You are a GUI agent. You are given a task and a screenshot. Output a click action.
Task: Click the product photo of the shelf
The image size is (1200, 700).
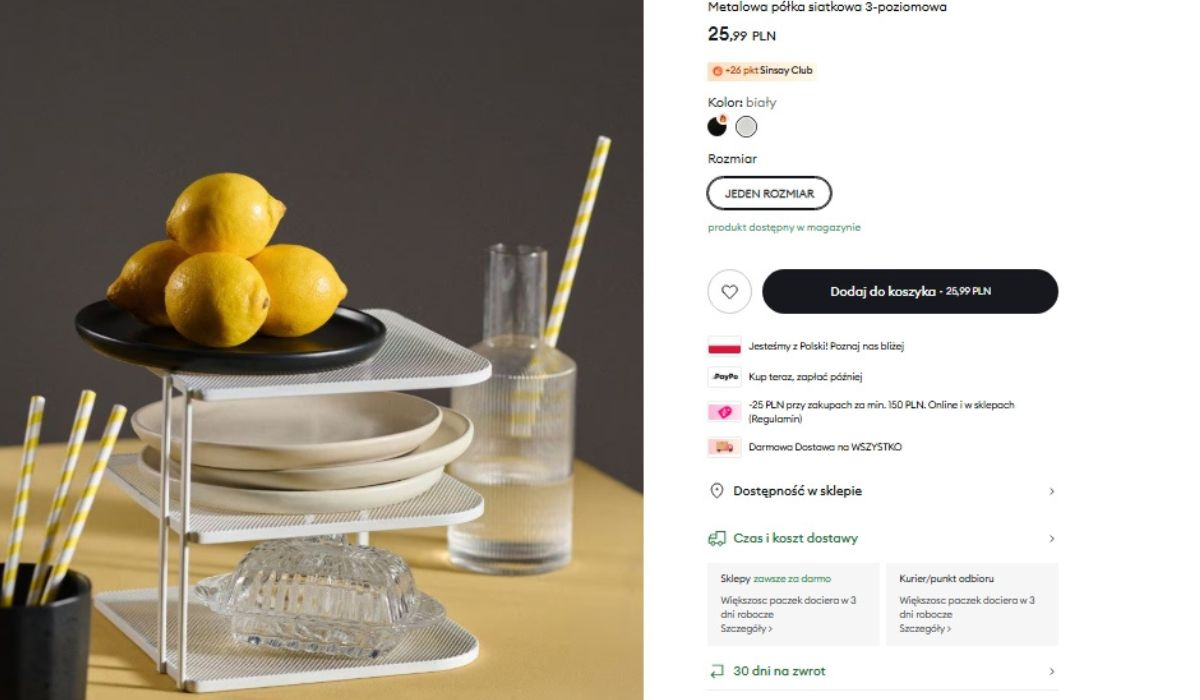point(320,450)
